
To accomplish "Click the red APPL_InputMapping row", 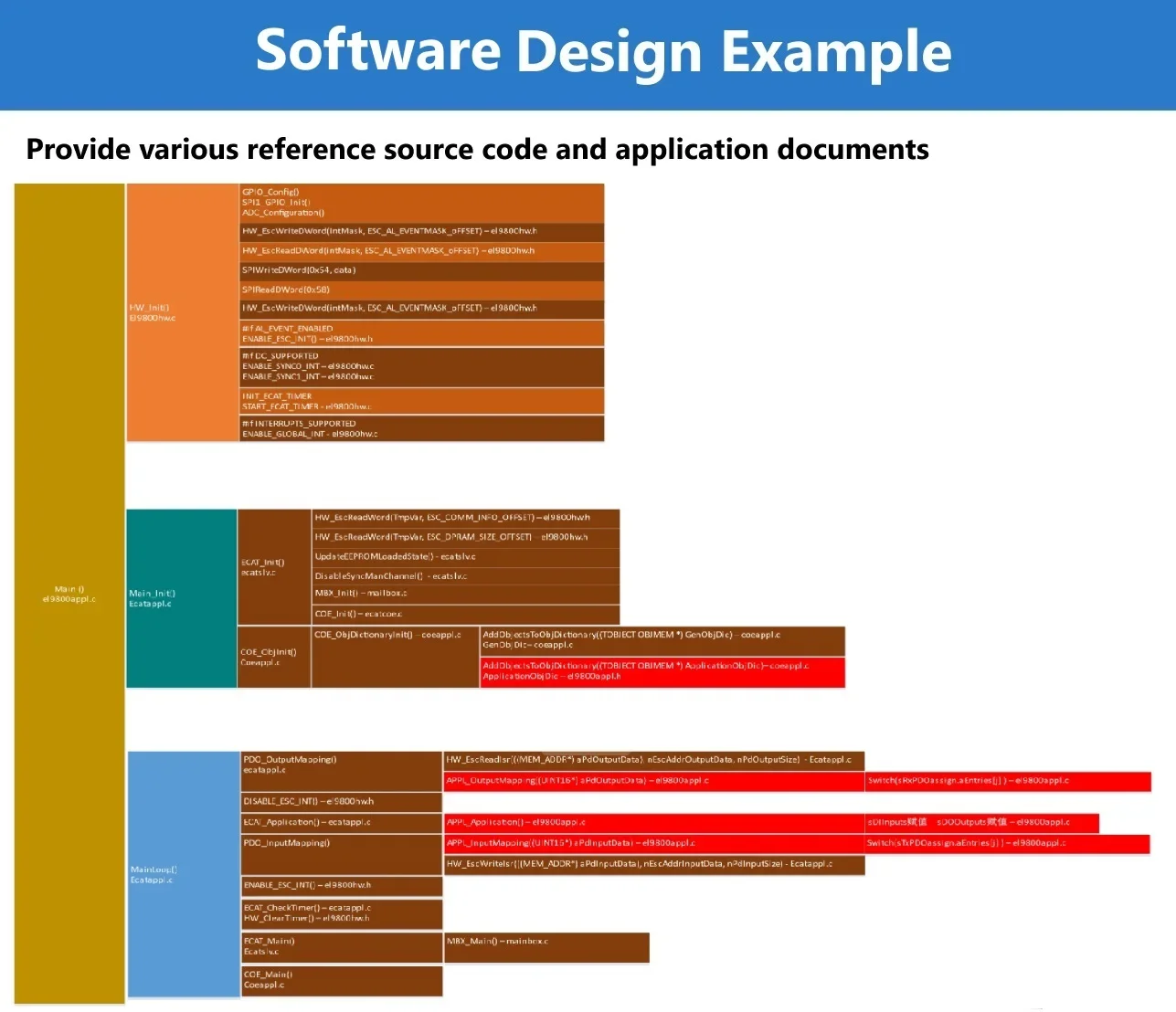I will tap(654, 844).
